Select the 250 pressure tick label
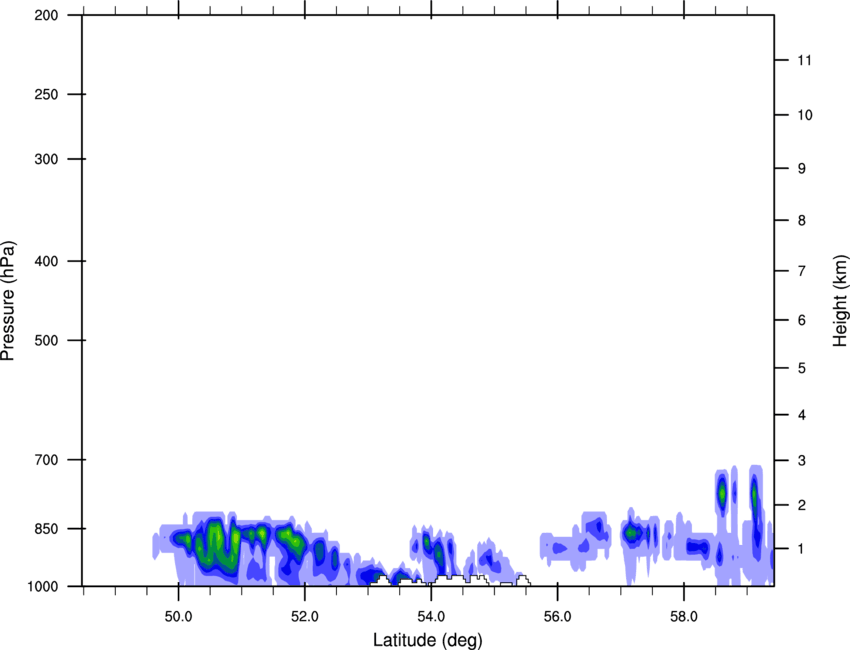The height and width of the screenshot is (650, 850). 46,94
